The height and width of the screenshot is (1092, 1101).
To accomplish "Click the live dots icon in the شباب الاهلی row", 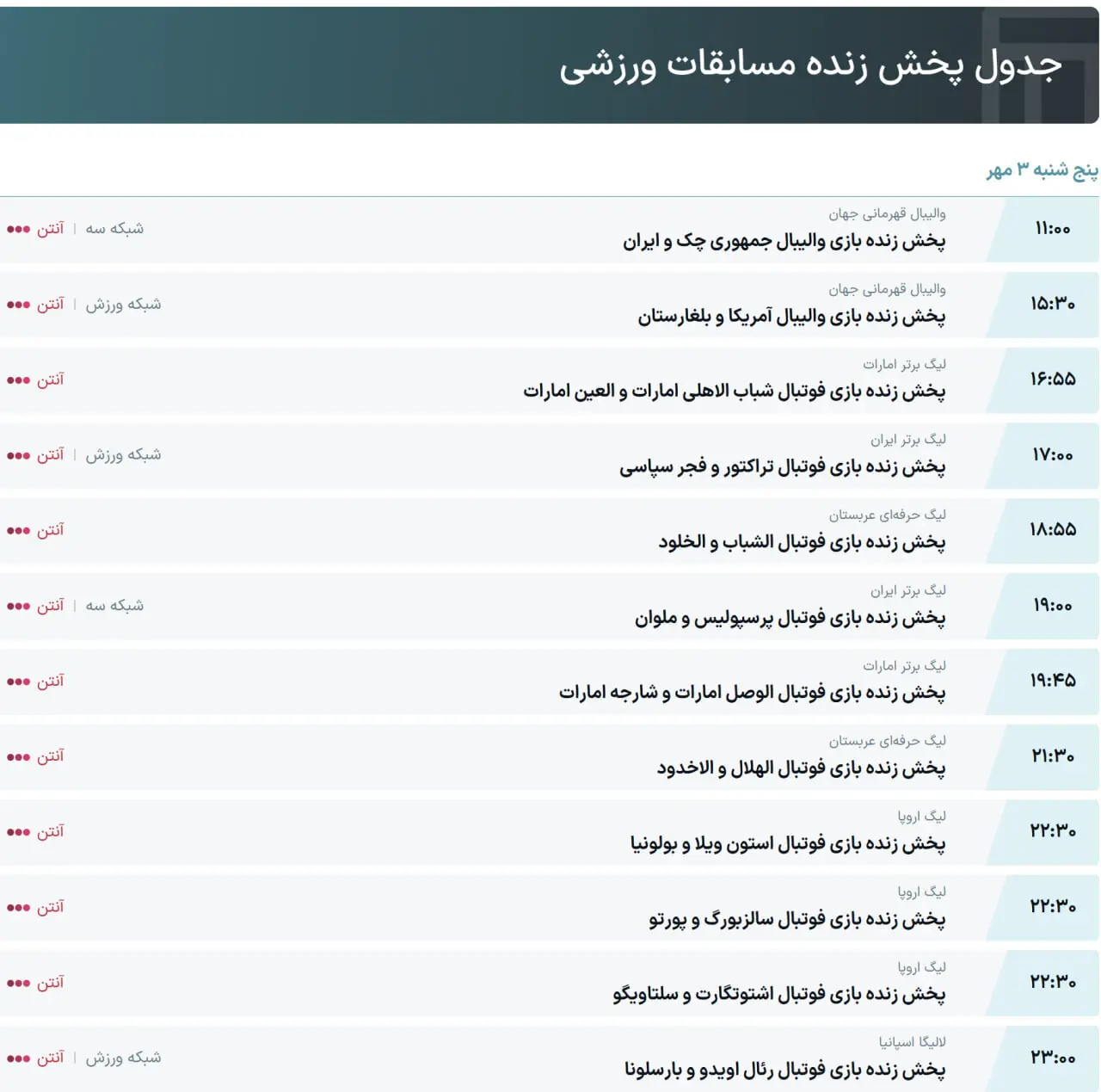I will pos(18,380).
